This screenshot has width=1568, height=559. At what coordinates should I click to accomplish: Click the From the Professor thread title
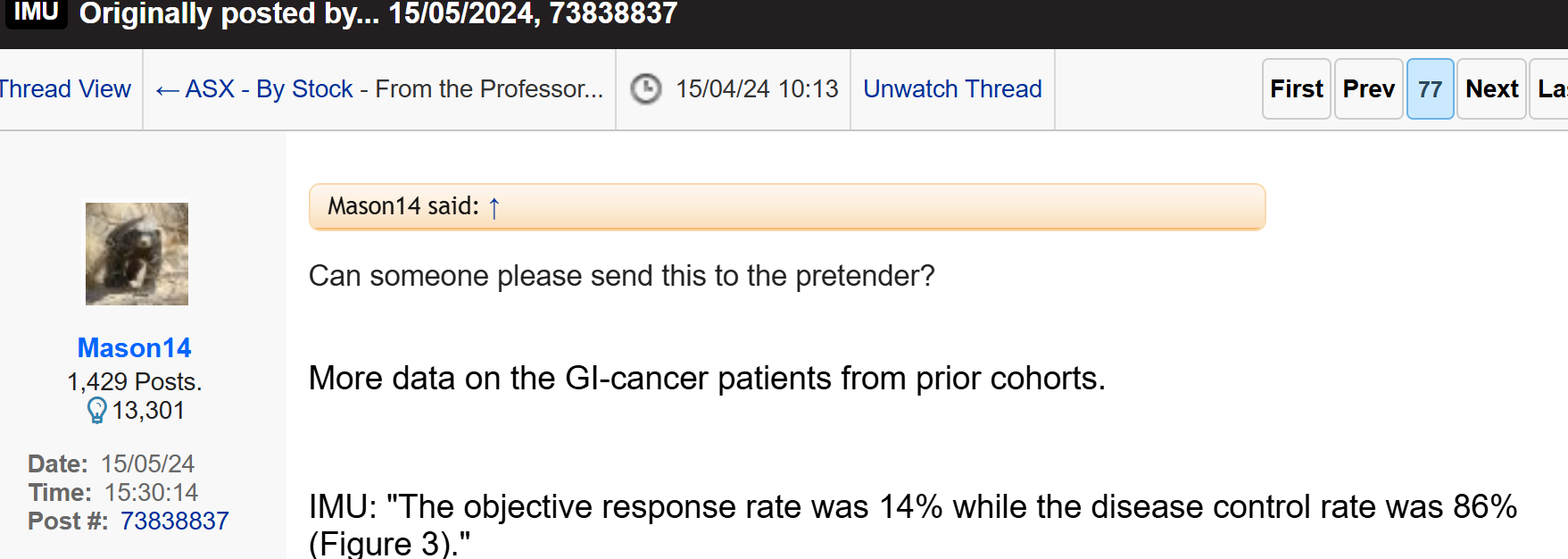[489, 89]
